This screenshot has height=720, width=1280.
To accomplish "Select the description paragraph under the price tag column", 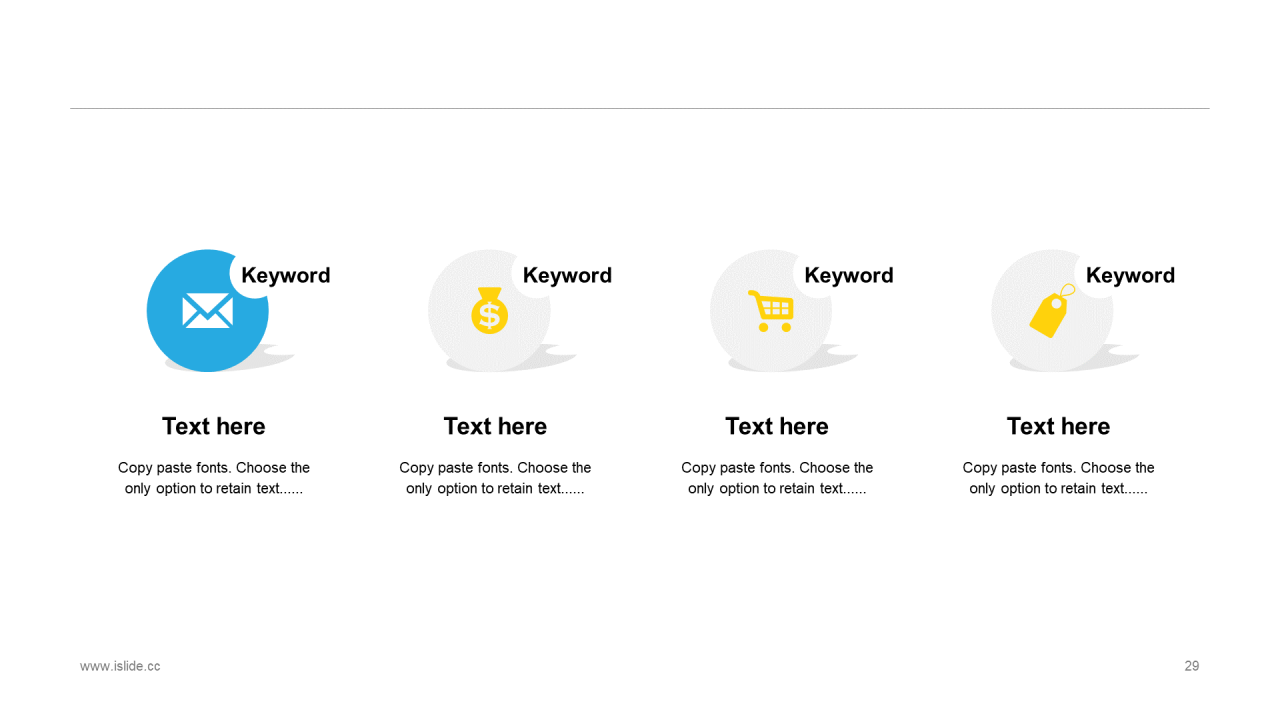I will click(1058, 478).
